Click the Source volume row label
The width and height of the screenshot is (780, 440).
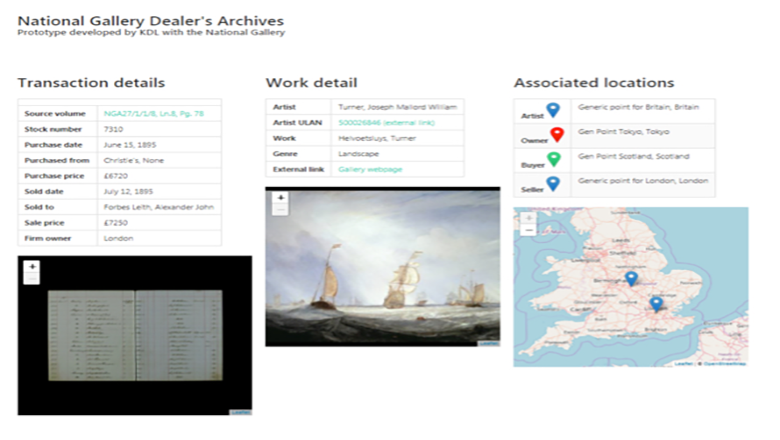55,114
